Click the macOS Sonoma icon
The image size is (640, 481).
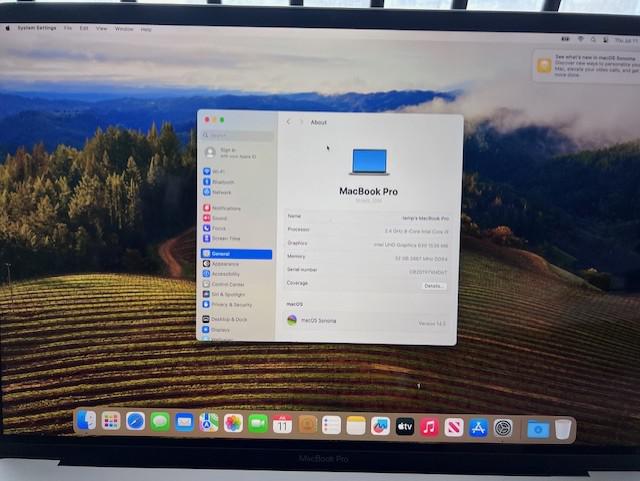tap(292, 320)
